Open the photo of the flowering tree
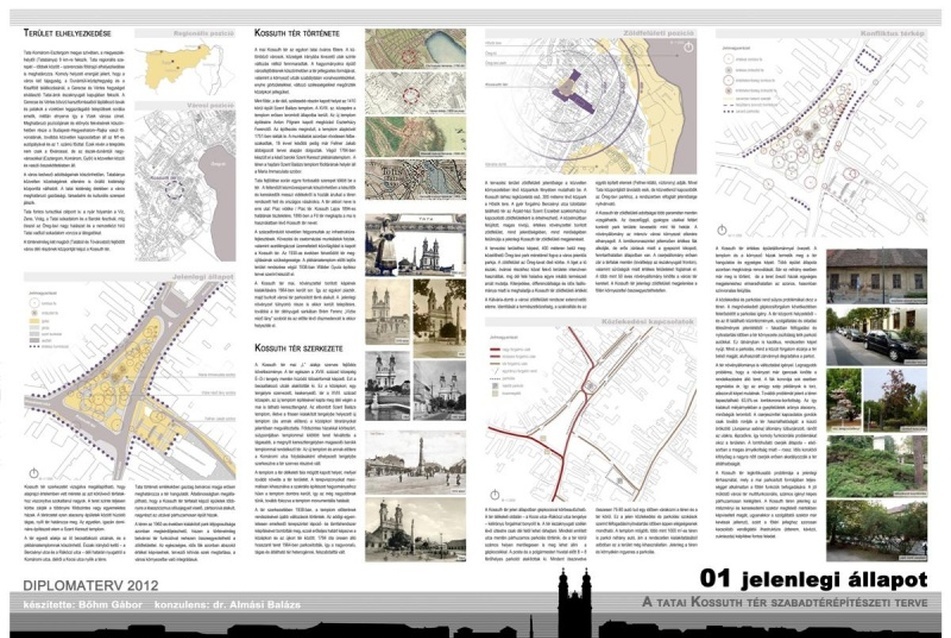This screenshot has height=638, width=951. pos(844,400)
